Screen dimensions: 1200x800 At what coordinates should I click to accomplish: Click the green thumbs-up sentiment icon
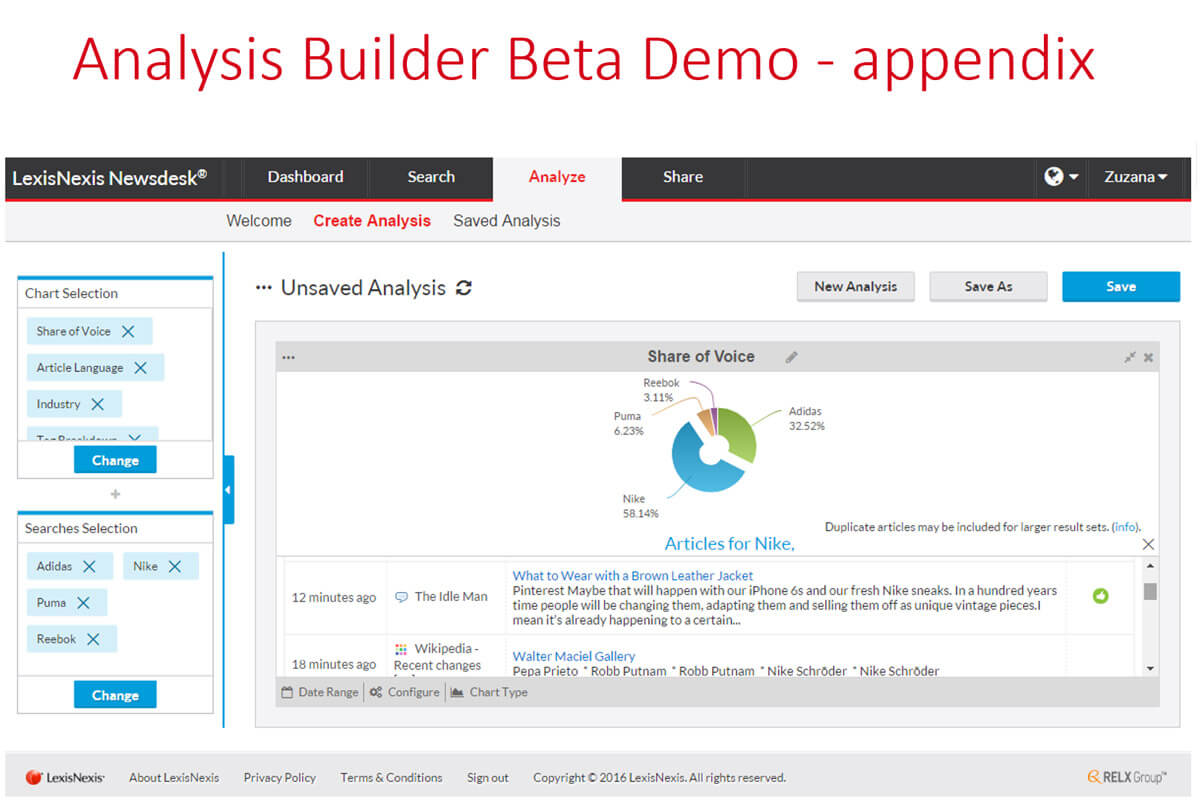click(1100, 596)
